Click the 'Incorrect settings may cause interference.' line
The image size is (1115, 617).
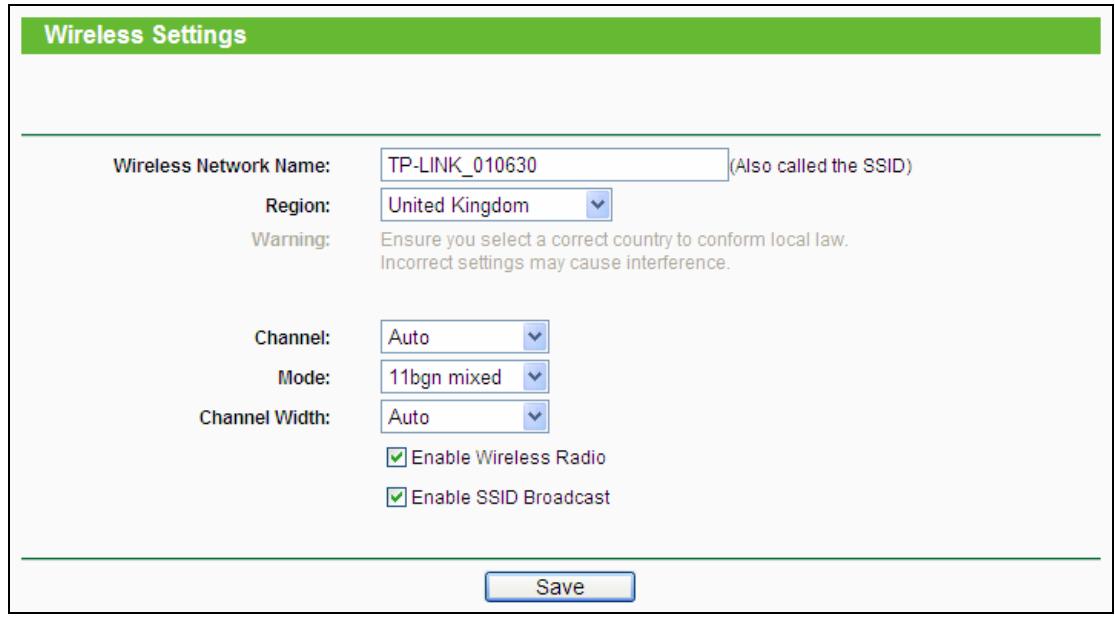[x=556, y=263]
